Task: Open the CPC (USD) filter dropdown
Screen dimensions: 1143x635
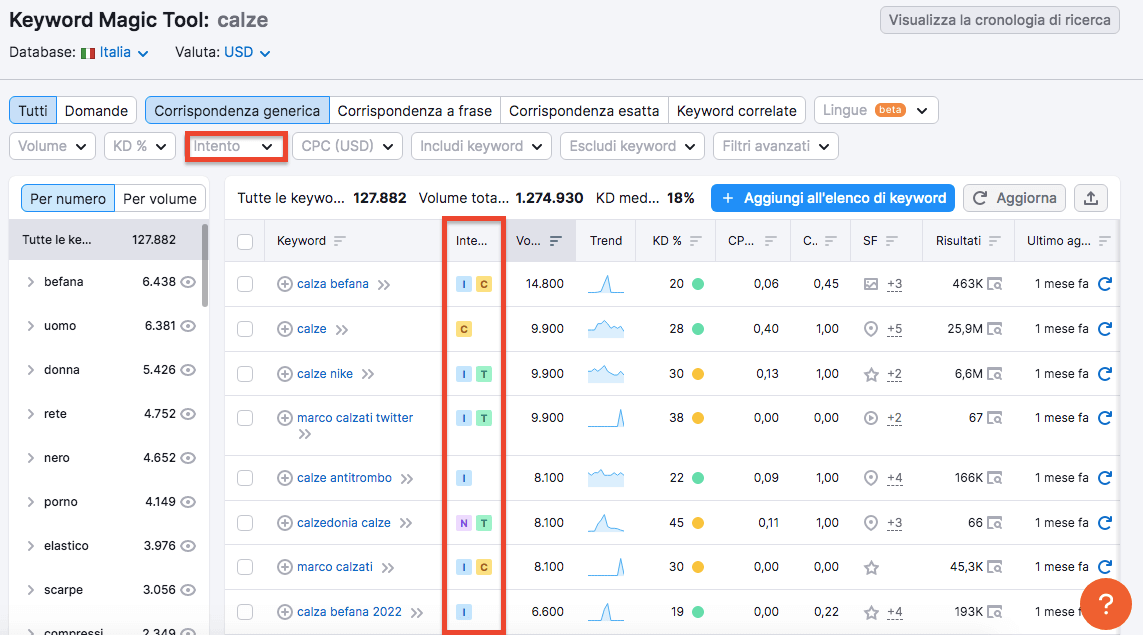Action: coord(347,146)
